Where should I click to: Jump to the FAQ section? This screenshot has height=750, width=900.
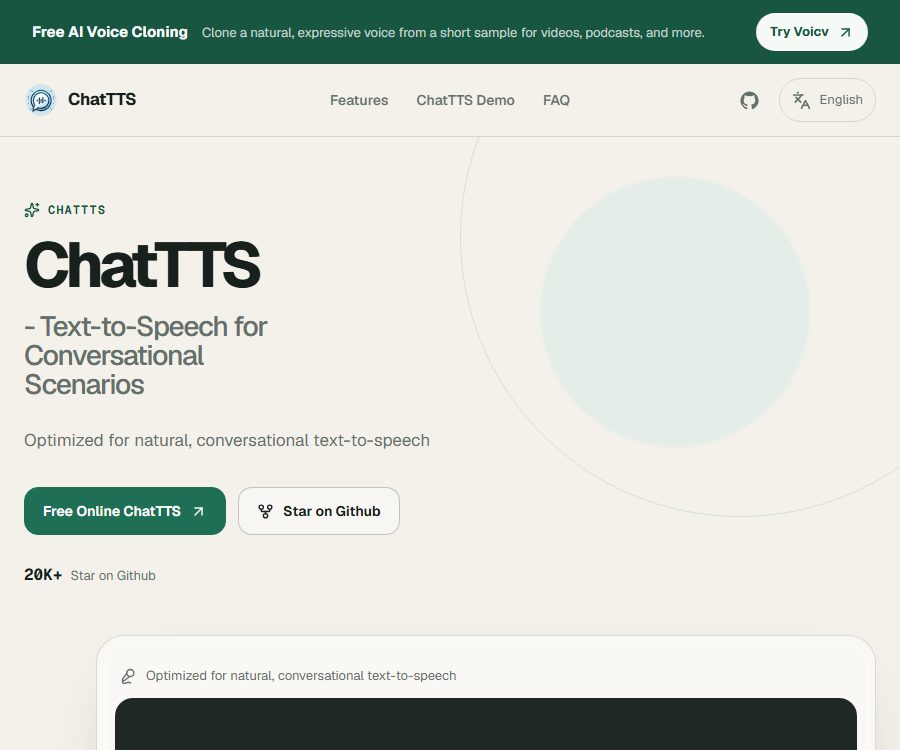556,100
